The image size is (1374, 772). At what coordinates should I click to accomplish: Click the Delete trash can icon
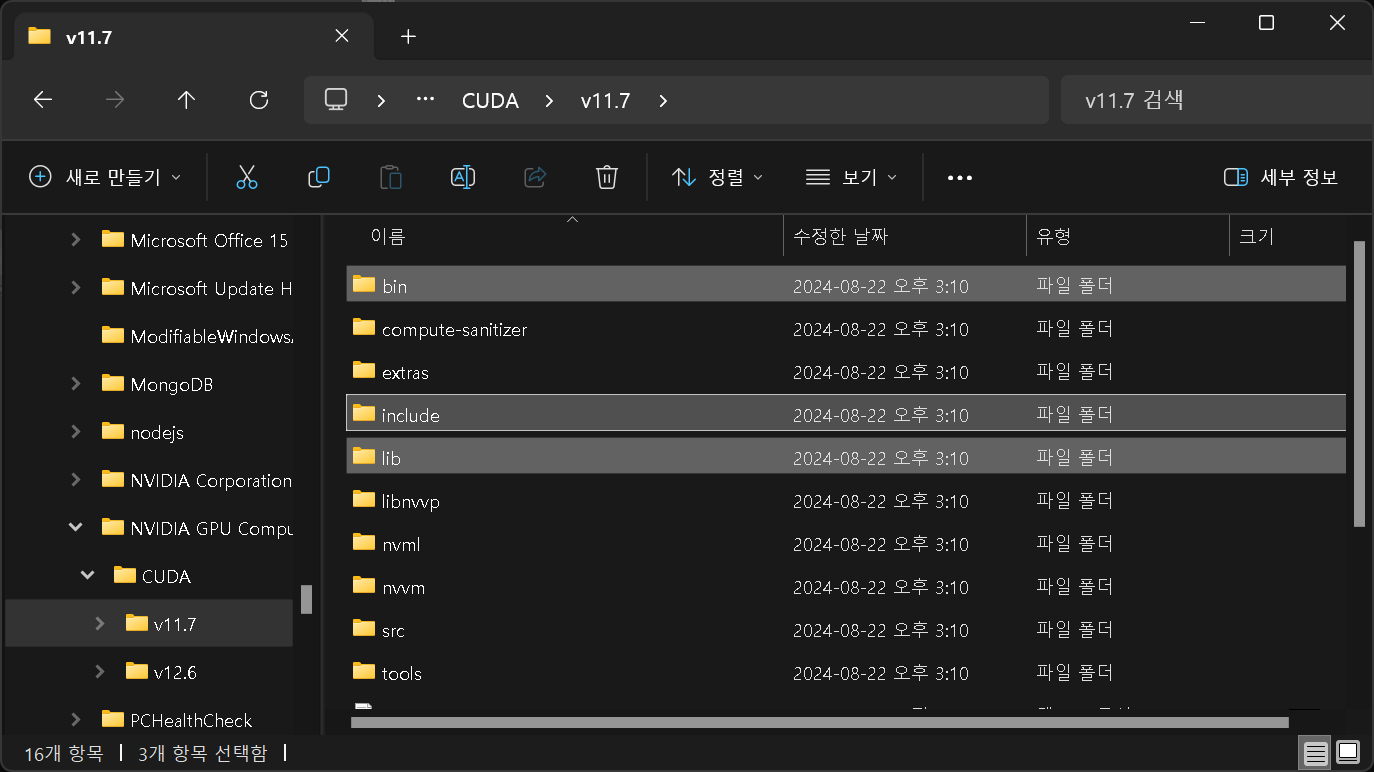[606, 177]
